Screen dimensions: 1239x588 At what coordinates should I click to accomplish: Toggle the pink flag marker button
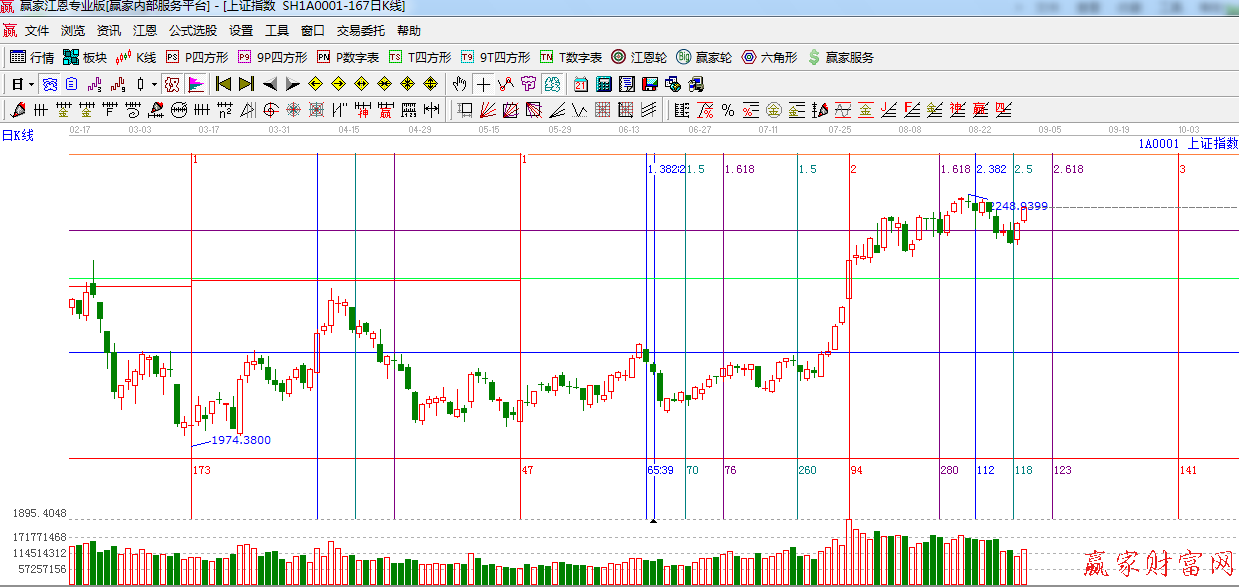tap(196, 84)
